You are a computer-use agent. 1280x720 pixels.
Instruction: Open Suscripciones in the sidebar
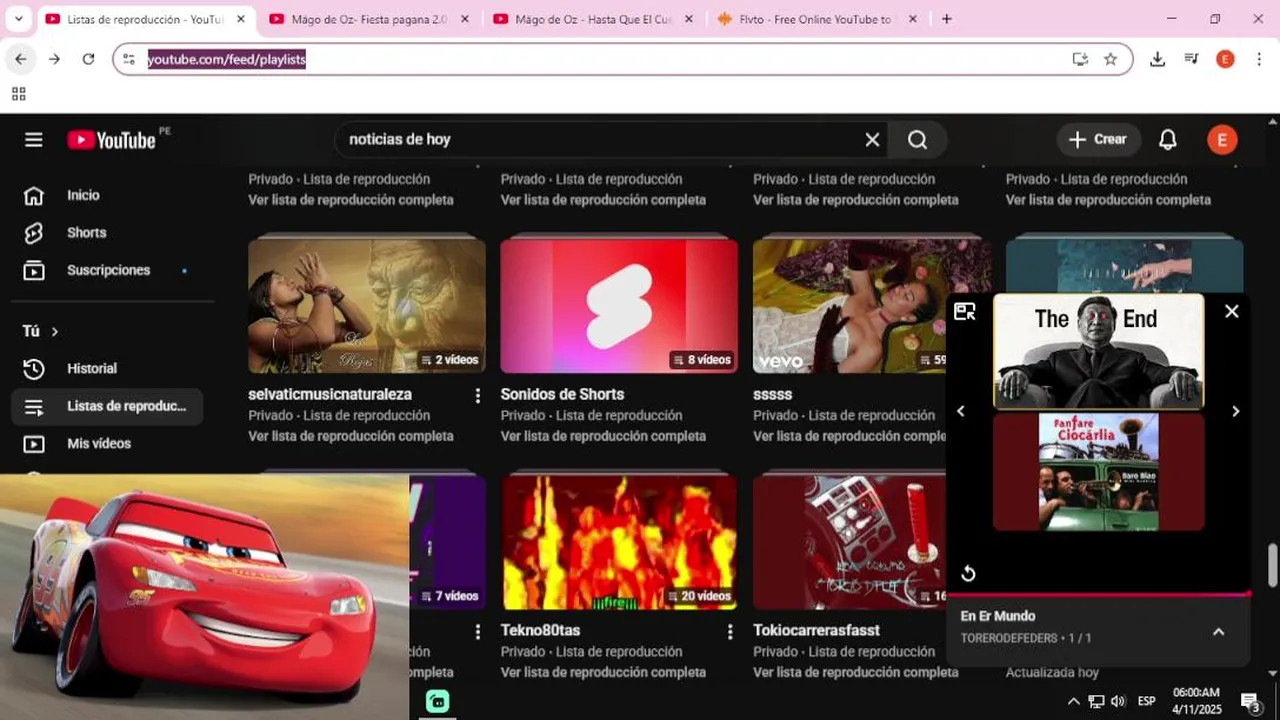(x=107, y=270)
